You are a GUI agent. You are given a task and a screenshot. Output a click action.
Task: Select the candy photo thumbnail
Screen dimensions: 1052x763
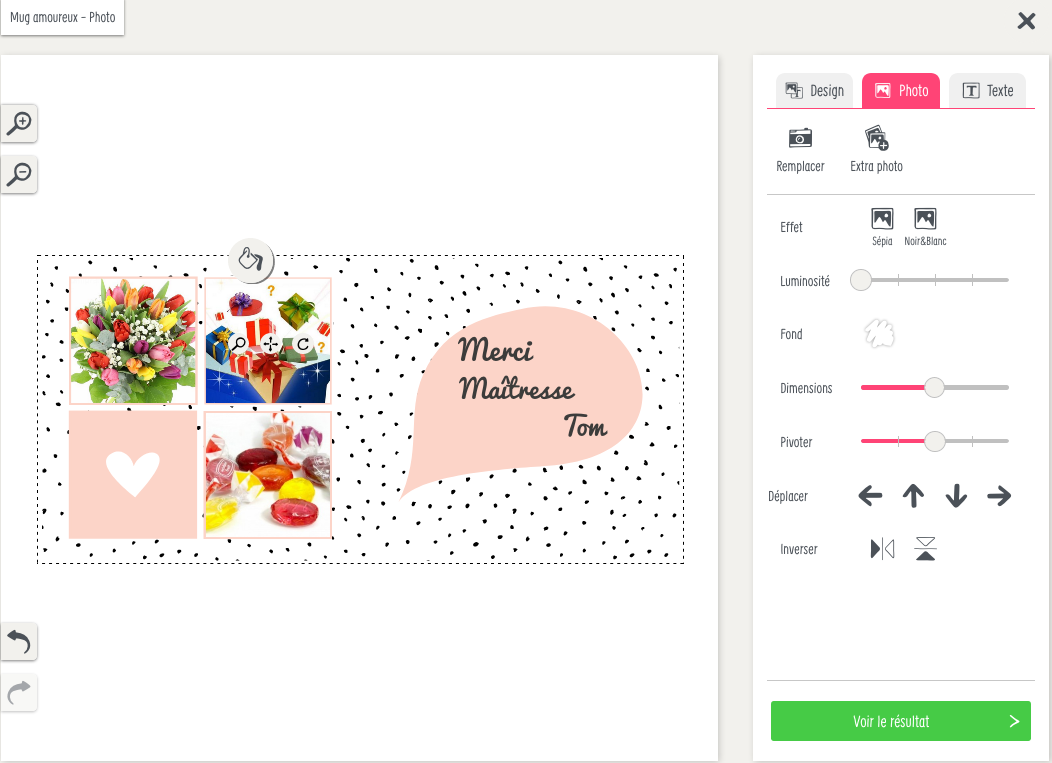(x=268, y=475)
